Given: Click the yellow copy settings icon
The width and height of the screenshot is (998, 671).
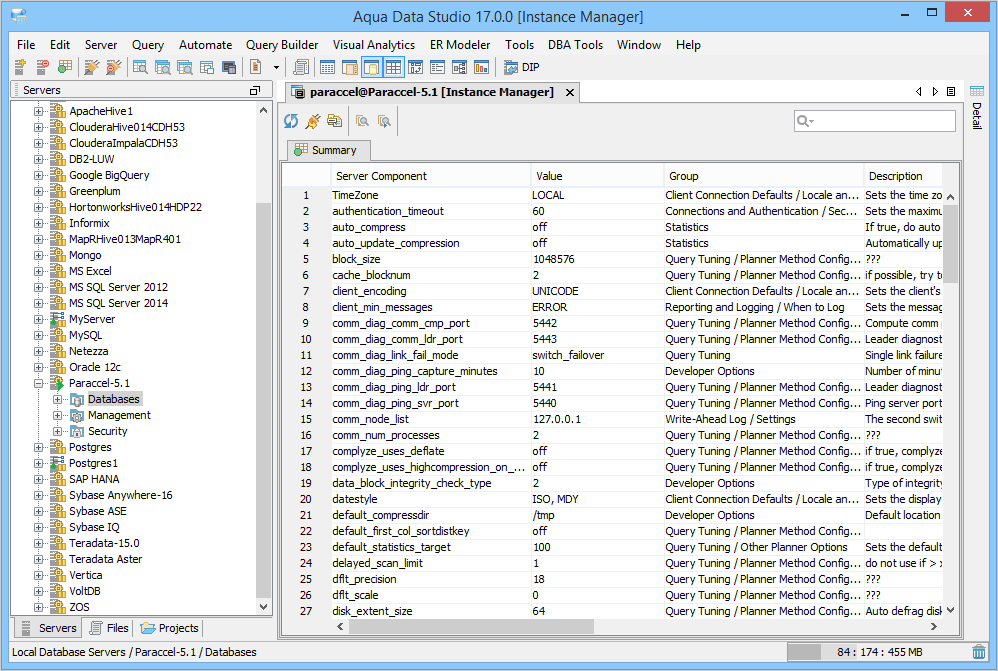Looking at the screenshot, I should pyautogui.click(x=334, y=121).
